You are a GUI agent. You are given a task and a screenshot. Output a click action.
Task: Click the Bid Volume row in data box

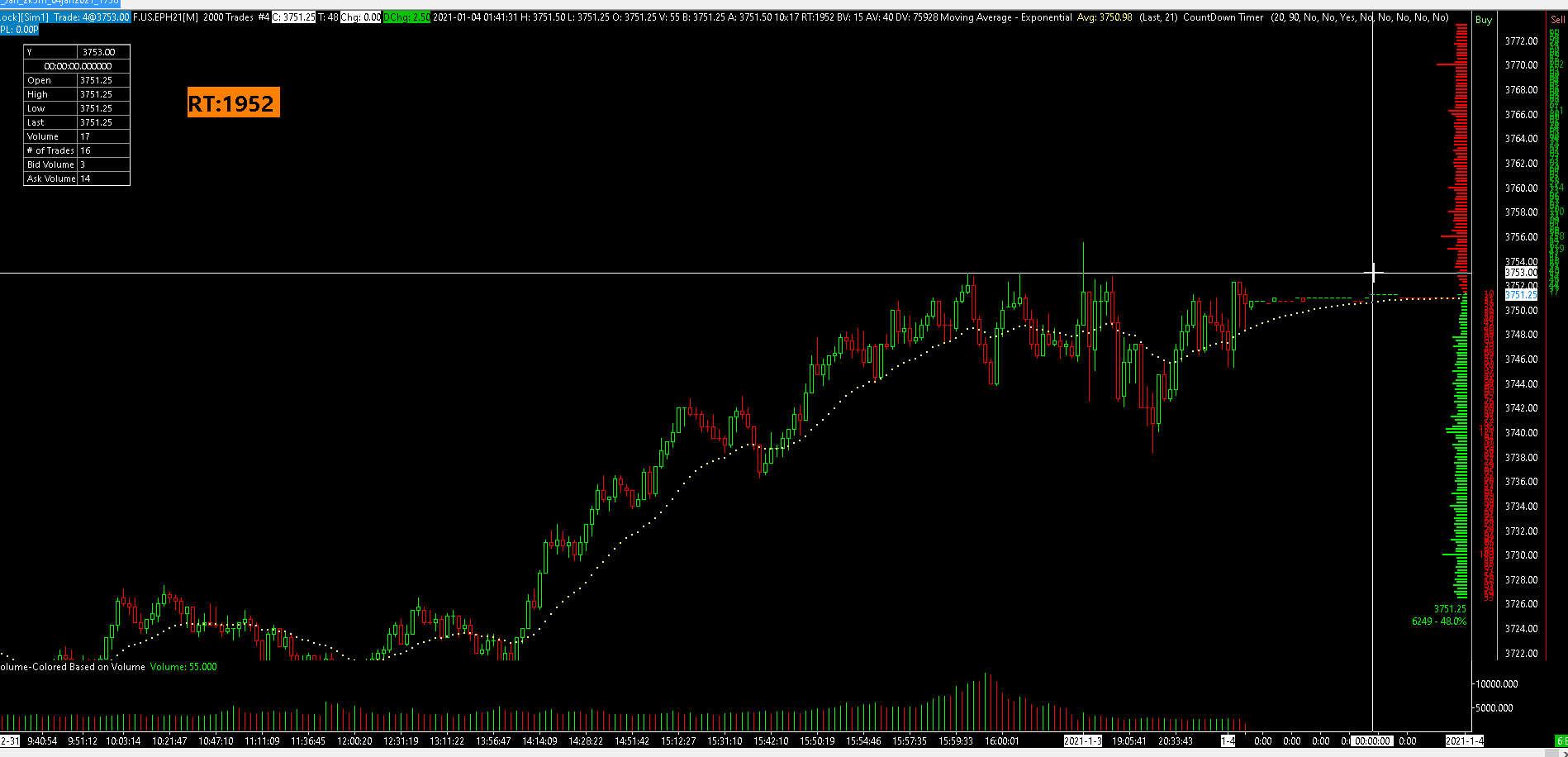[77, 164]
